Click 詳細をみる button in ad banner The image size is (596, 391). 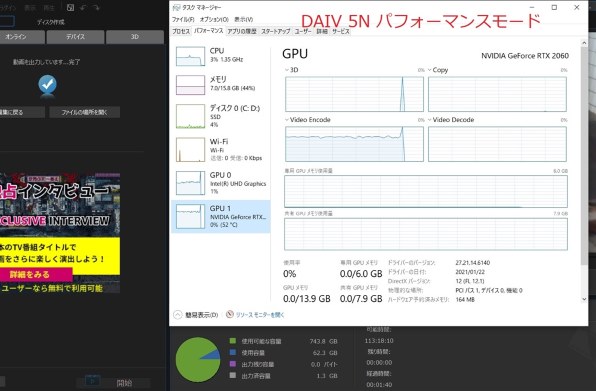click(x=35, y=274)
